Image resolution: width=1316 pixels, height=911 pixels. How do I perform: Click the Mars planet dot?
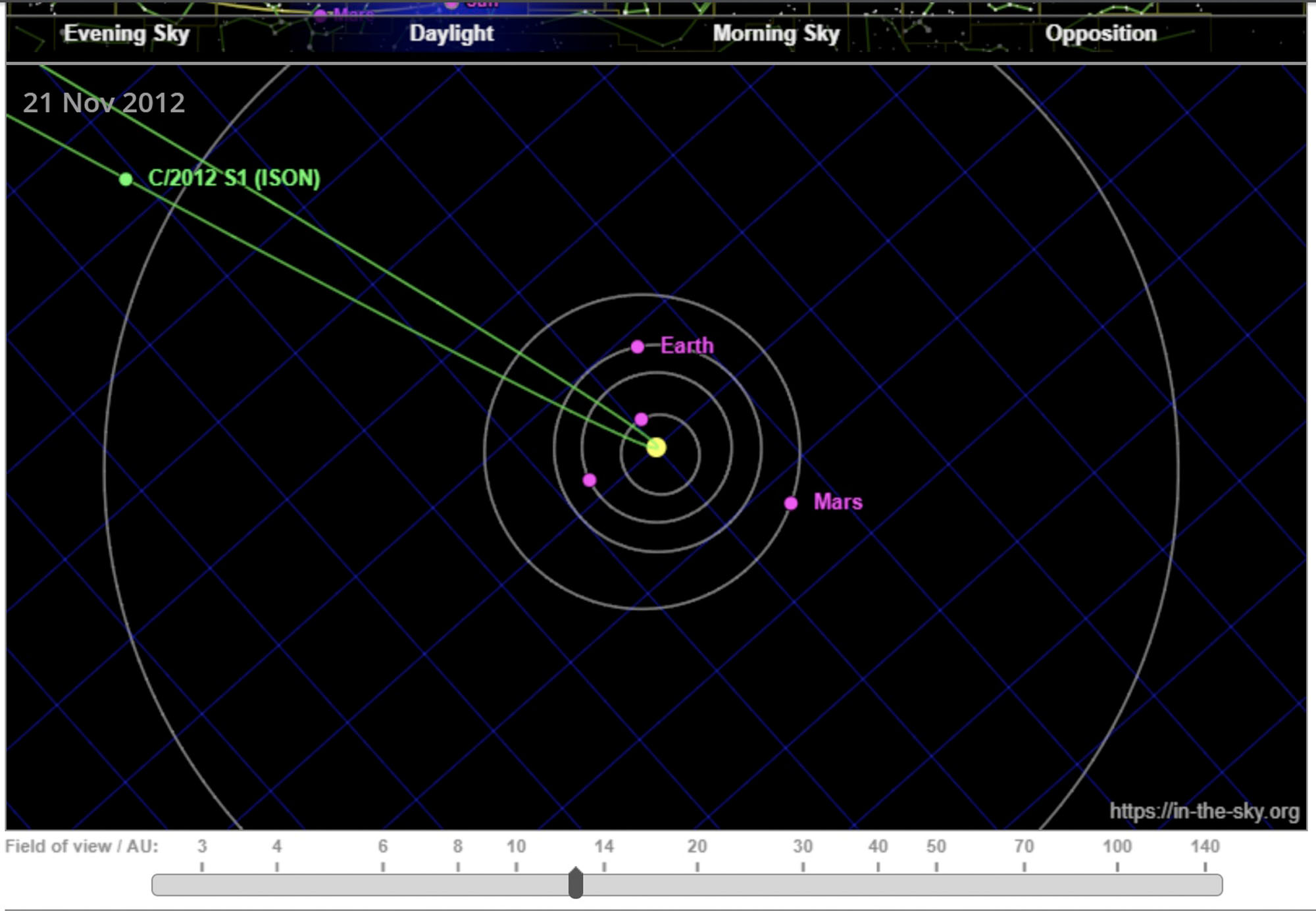point(791,504)
